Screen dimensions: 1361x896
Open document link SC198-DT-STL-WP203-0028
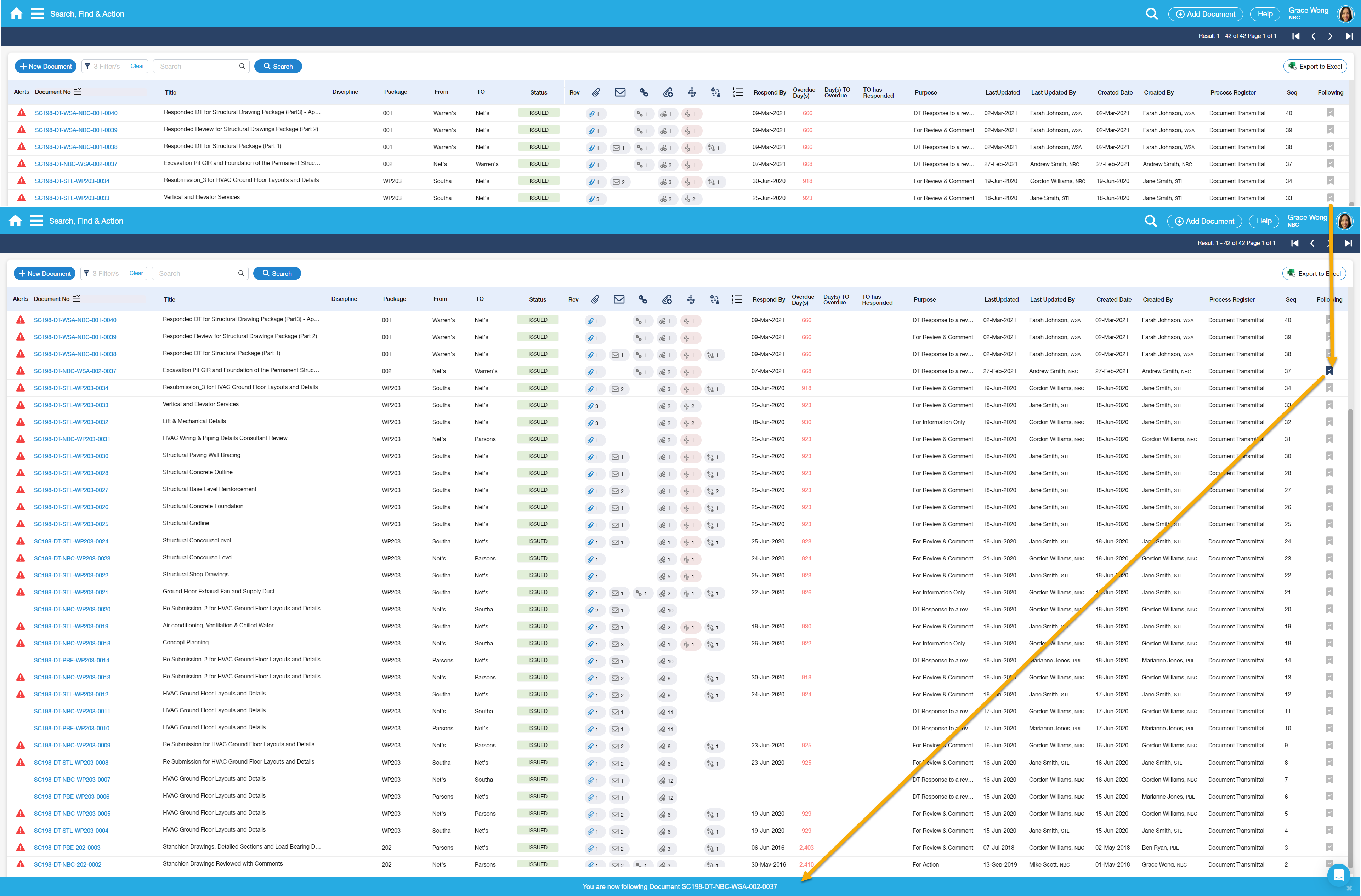71,473
